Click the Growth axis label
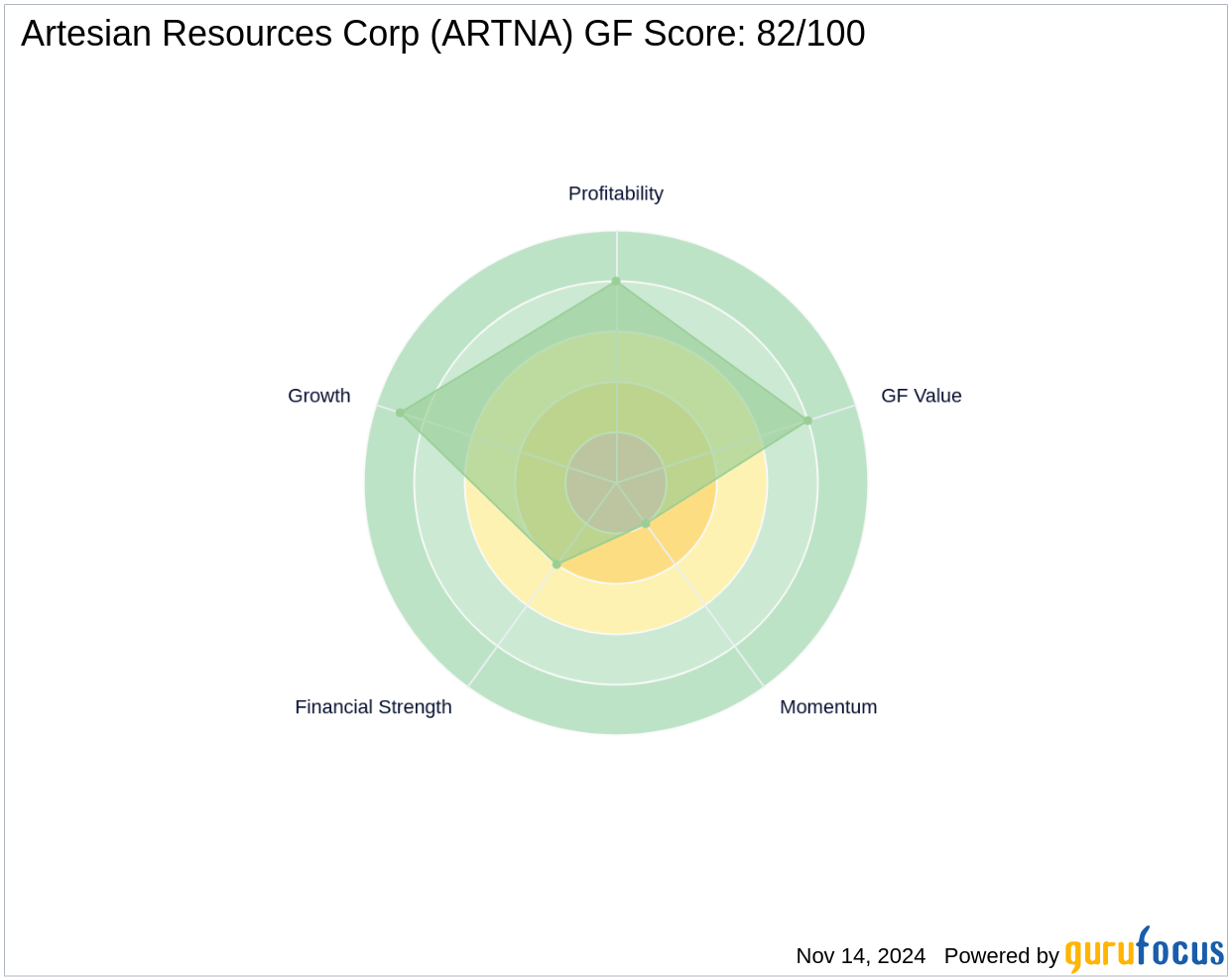Screen dimensions: 1232x980 318,396
